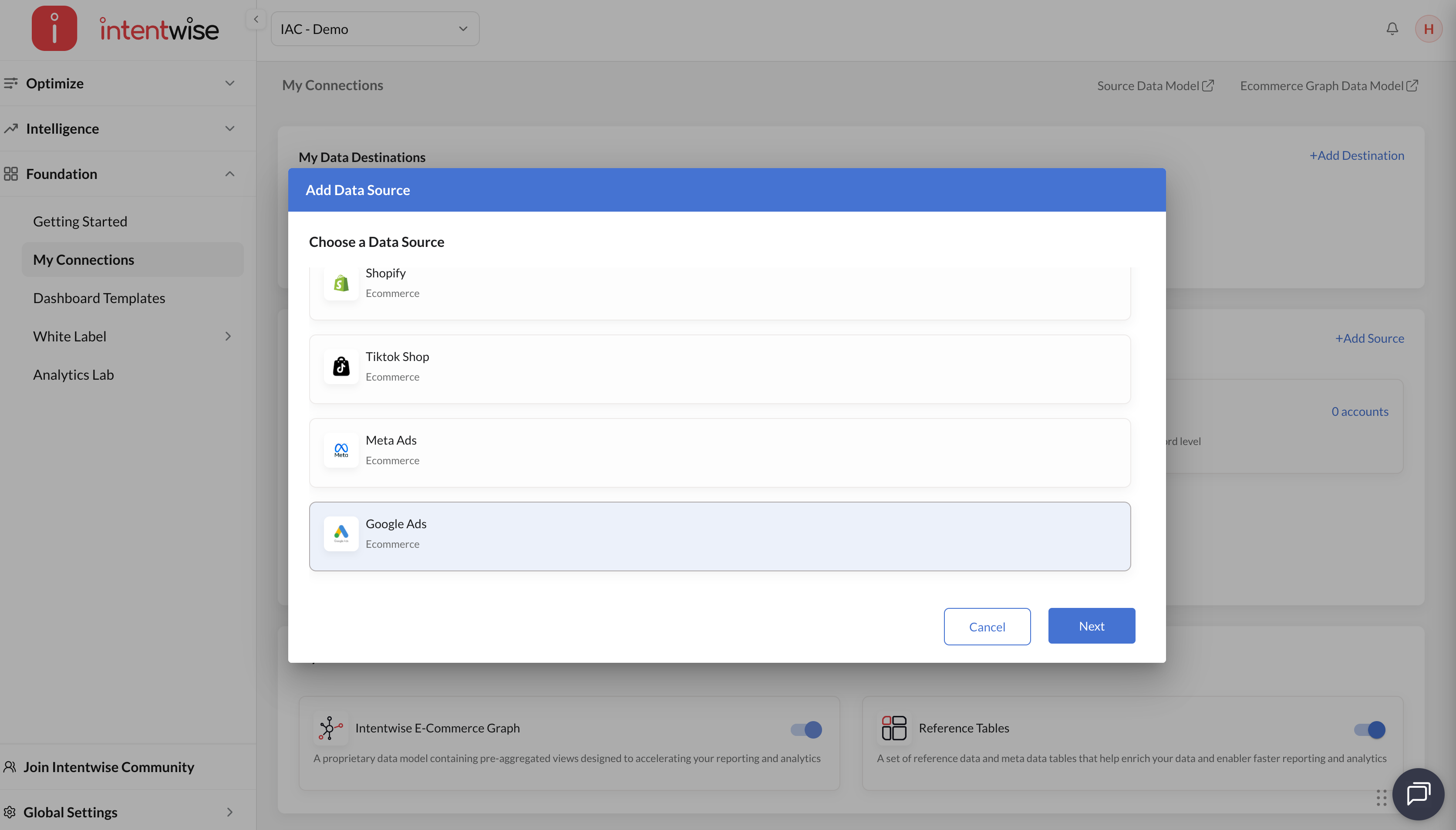The height and width of the screenshot is (830, 1456).
Task: Select the Shopify data source card
Action: (x=720, y=293)
